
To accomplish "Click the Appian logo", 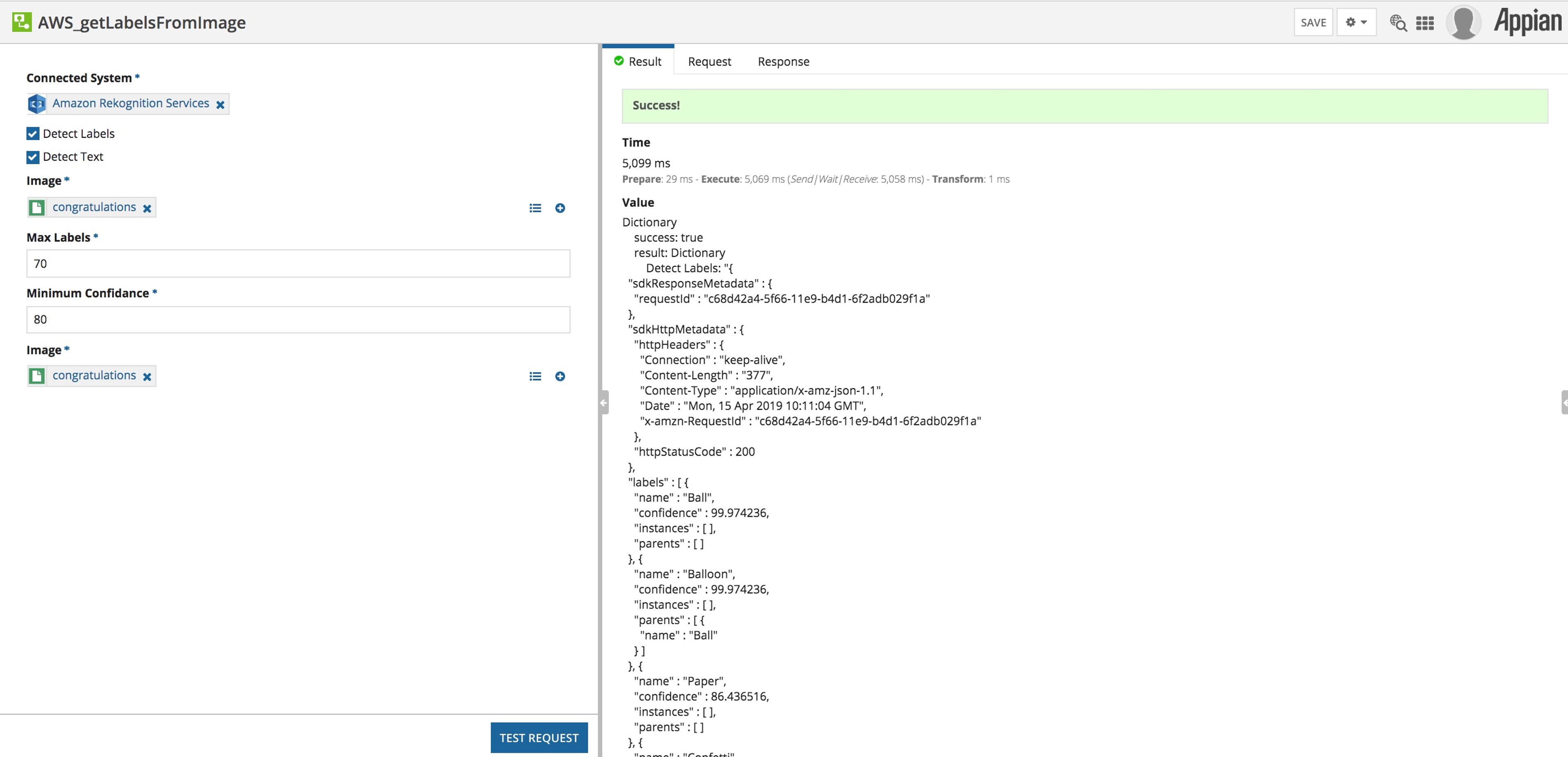I will point(1528,21).
